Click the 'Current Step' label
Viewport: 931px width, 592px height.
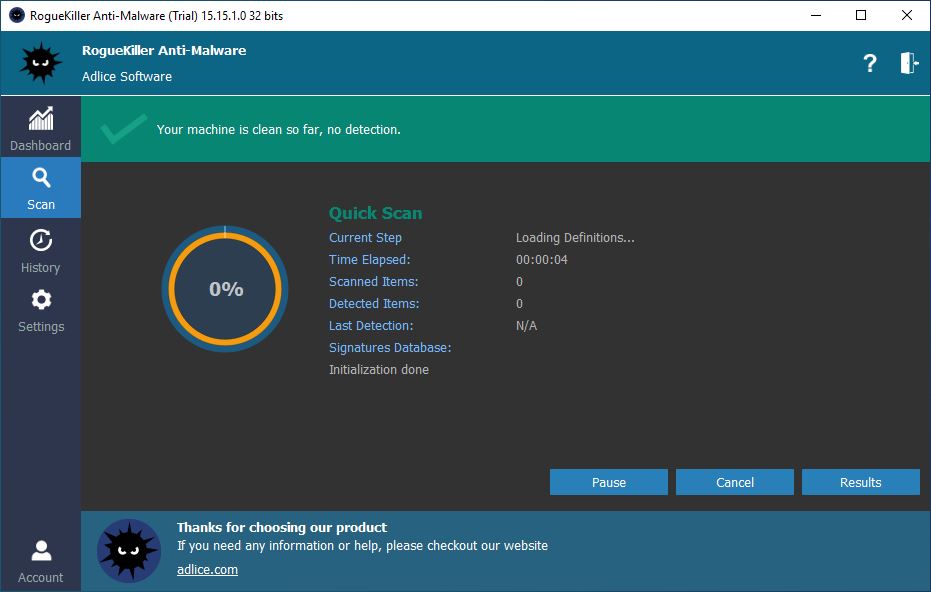tap(365, 238)
